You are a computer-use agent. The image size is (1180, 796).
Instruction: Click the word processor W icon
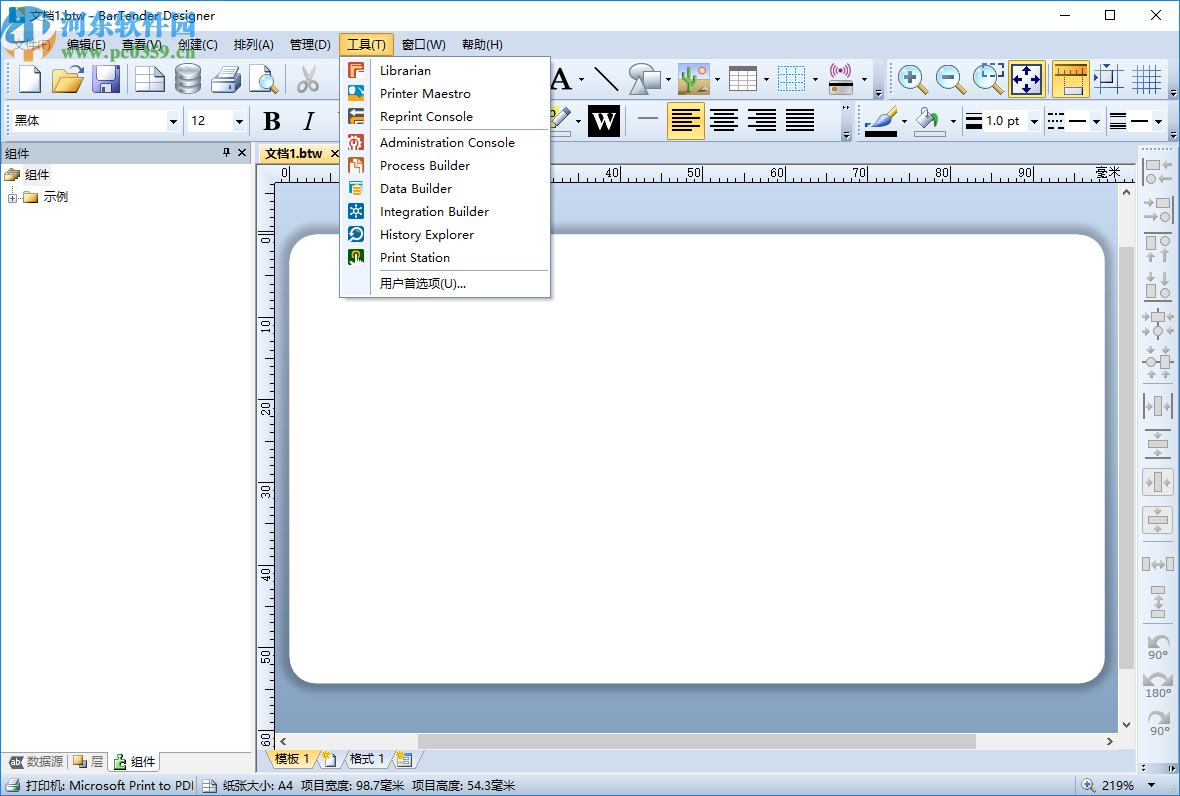coord(603,121)
